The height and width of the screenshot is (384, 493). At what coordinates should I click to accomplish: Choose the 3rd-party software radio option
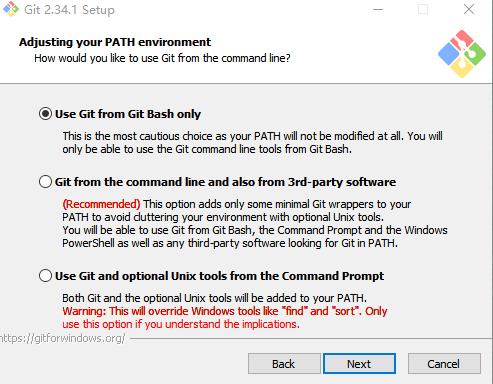click(x=45, y=182)
